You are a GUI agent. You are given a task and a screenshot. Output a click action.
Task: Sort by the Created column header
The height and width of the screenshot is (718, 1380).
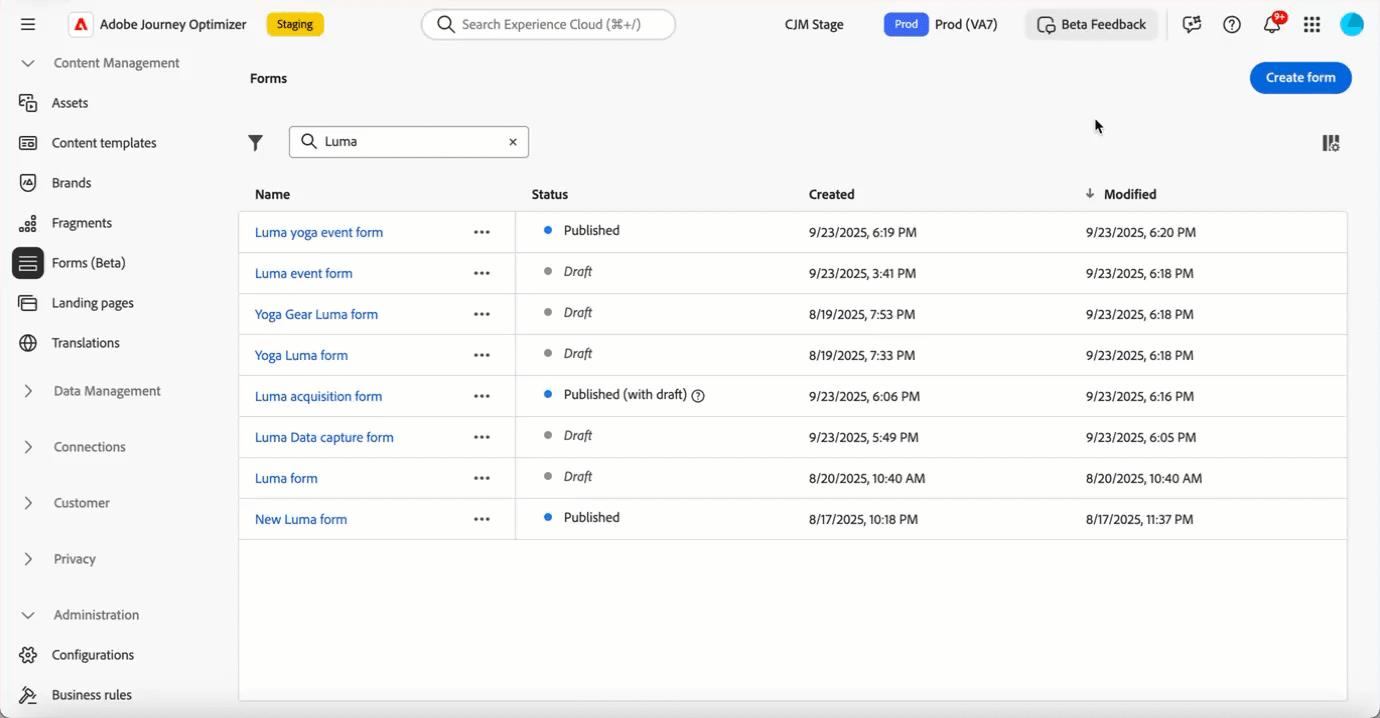[832, 194]
